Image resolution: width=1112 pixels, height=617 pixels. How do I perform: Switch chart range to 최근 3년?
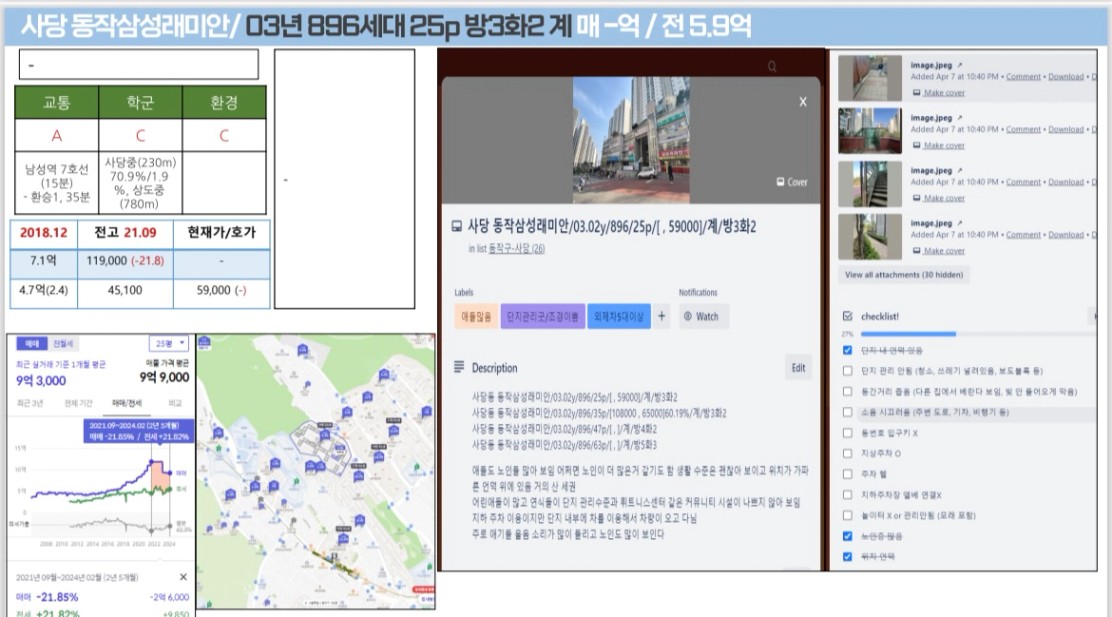[x=30, y=403]
